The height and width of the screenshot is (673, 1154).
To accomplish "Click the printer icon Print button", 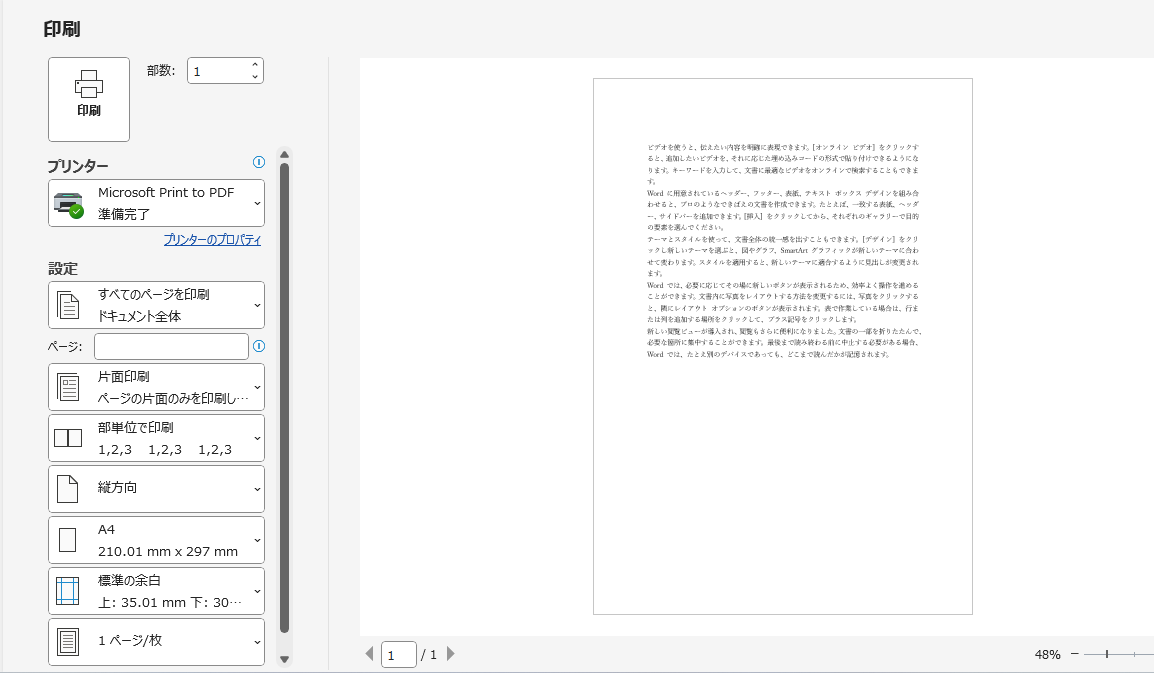I will (x=89, y=99).
